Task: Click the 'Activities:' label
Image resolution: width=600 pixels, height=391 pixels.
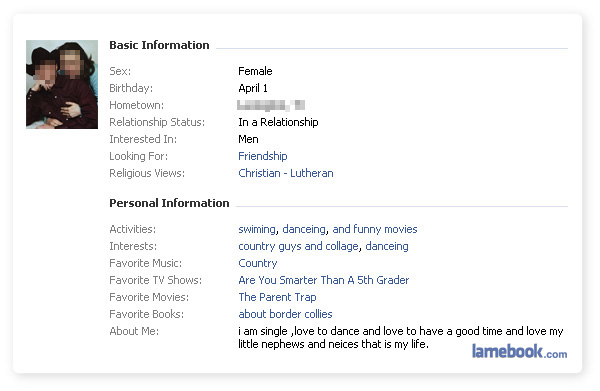Action: (x=132, y=229)
